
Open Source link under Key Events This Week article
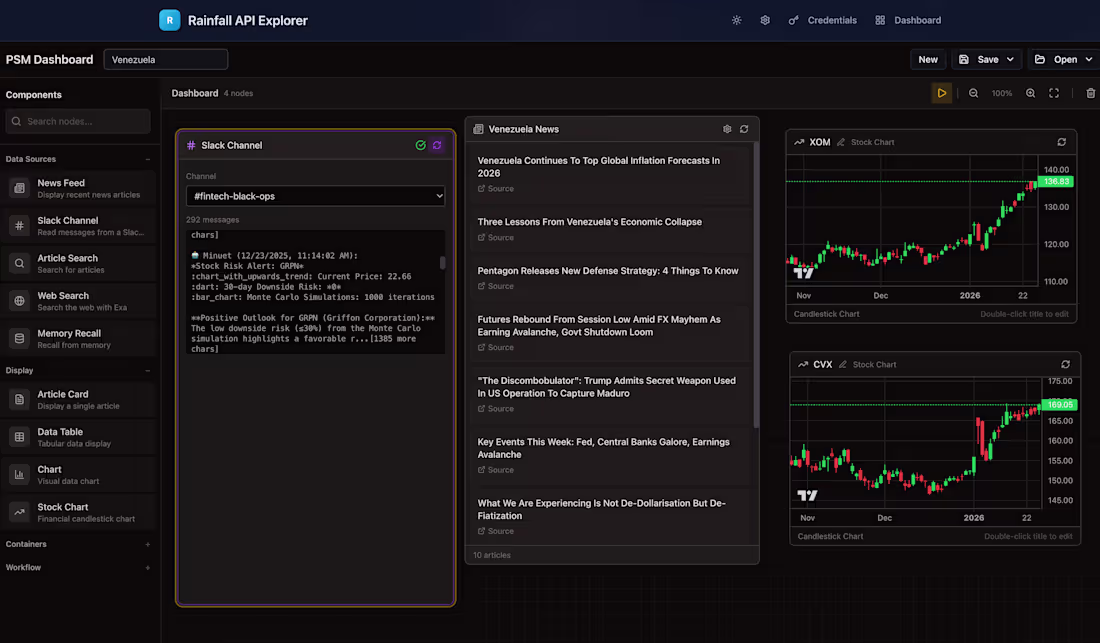pos(496,470)
